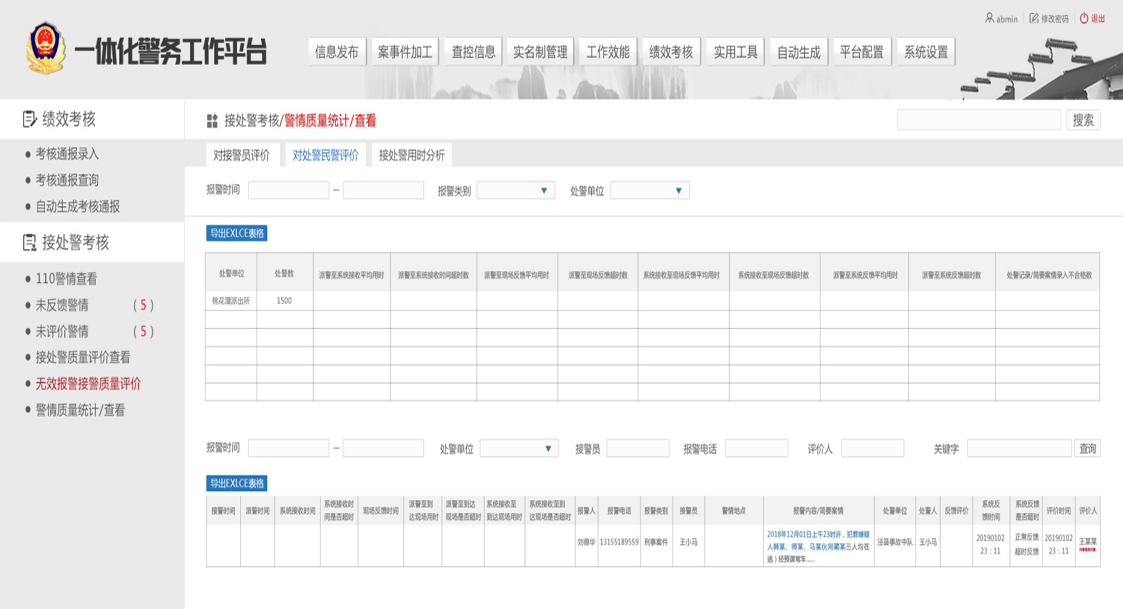
Task: Open the 查控信息 menu
Action: tap(473, 52)
